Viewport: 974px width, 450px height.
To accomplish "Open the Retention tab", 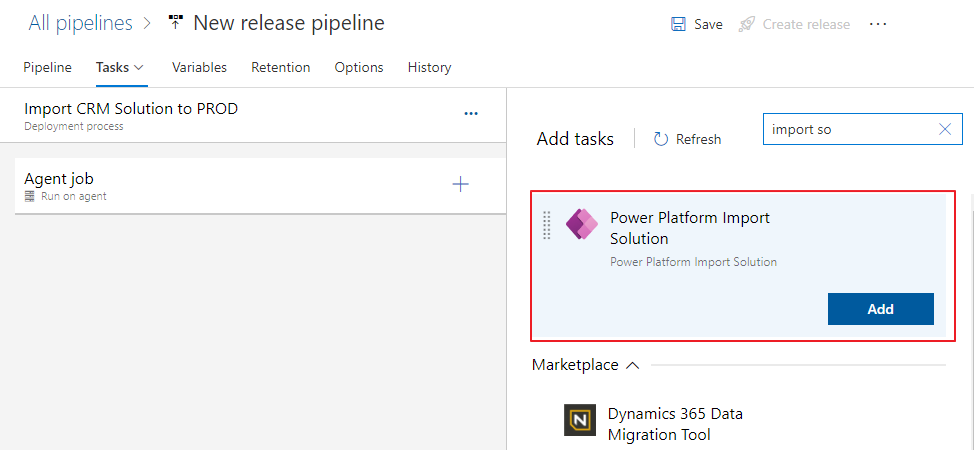I will [281, 67].
